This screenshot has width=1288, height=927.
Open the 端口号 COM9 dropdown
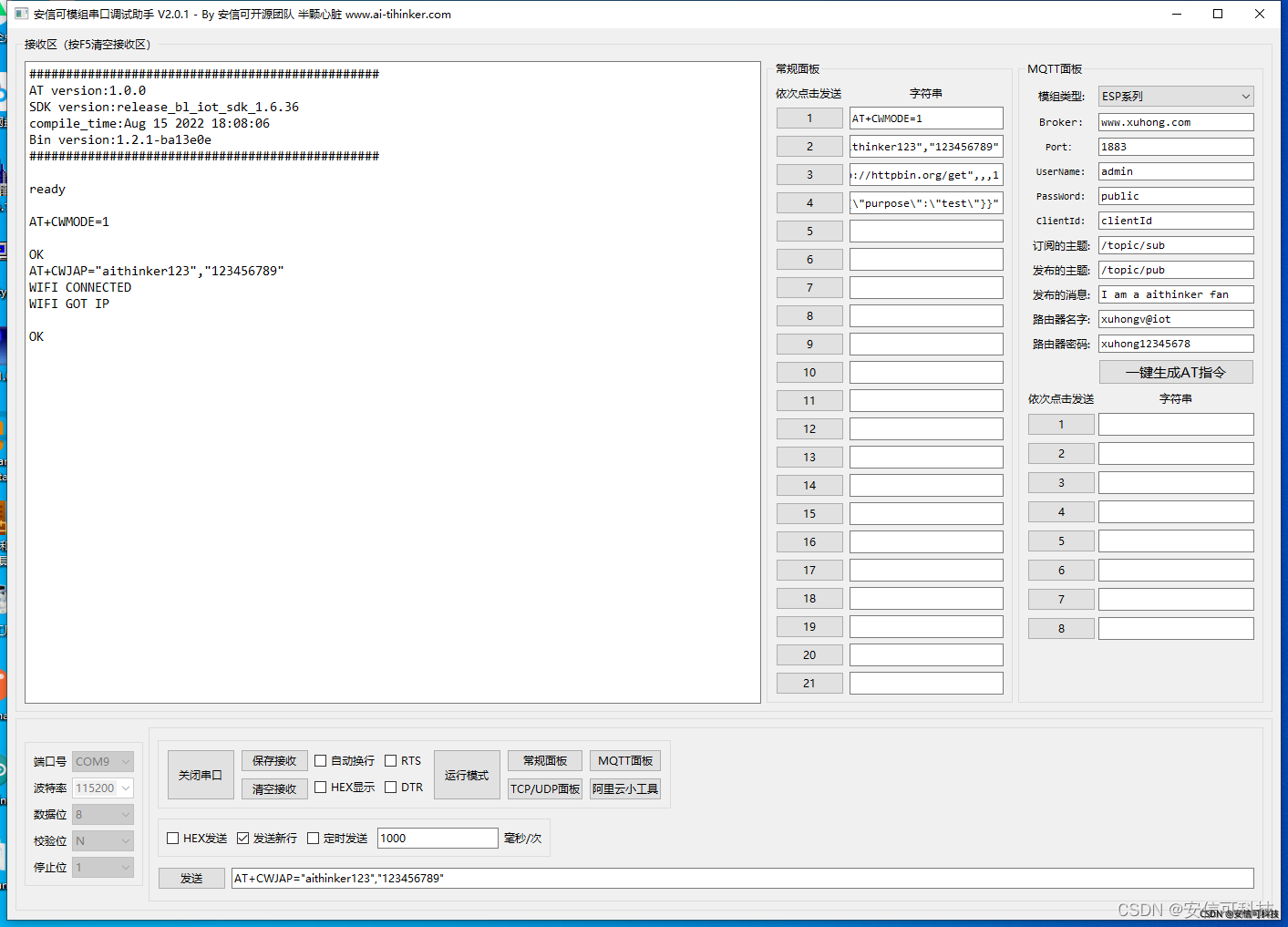(x=103, y=761)
